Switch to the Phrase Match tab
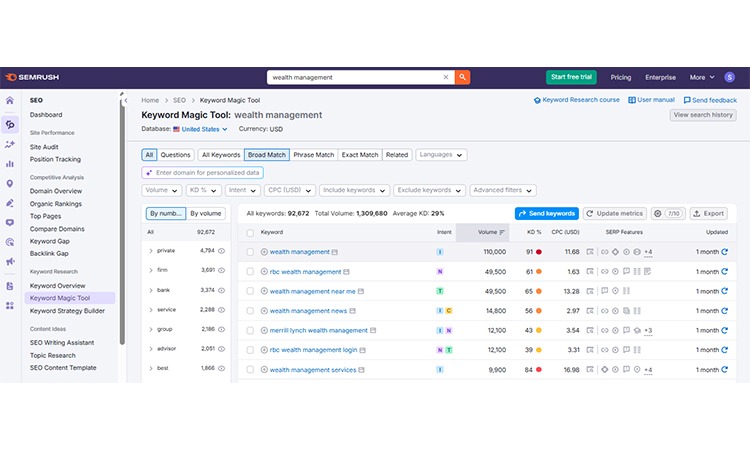 pos(314,155)
